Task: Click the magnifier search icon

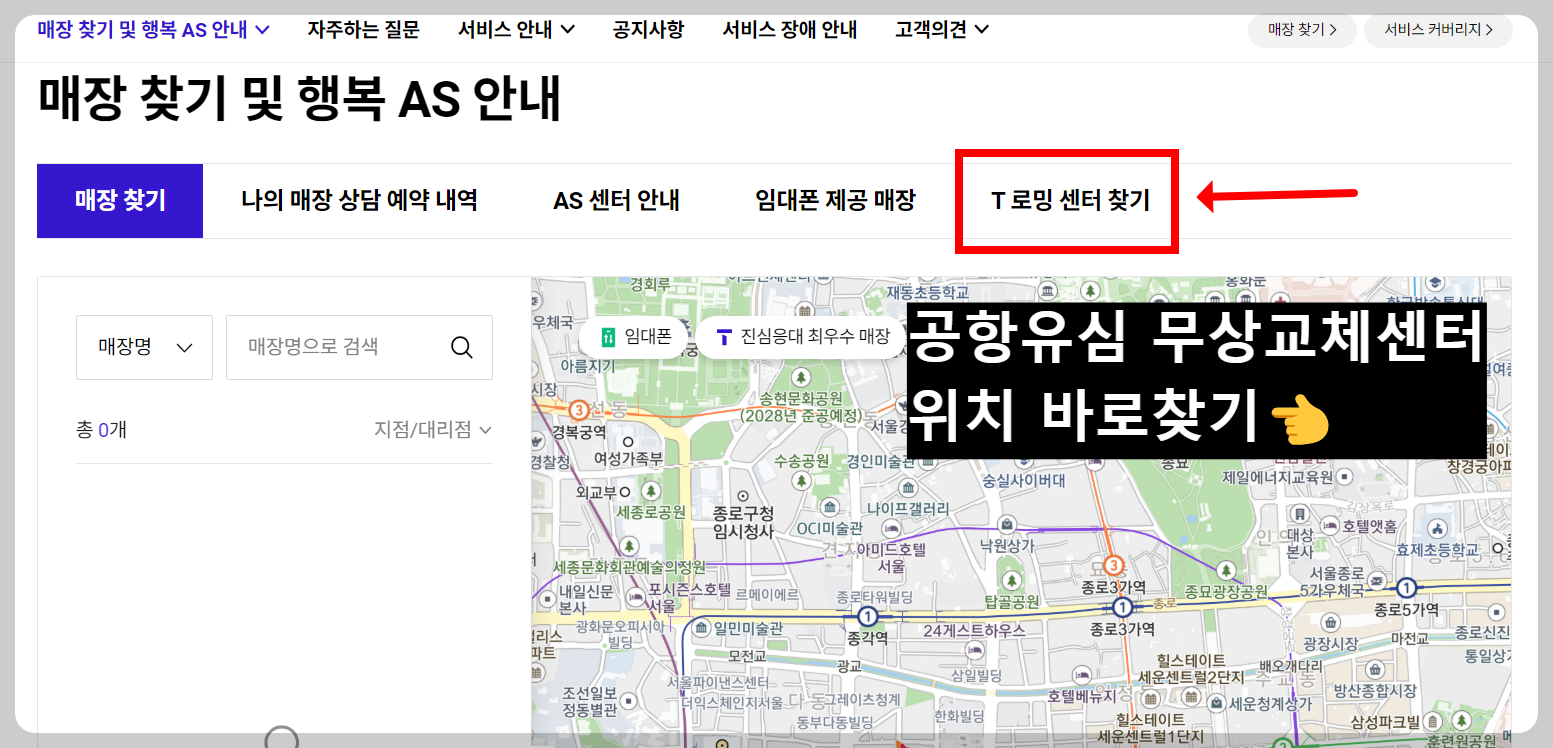Action: click(x=461, y=347)
